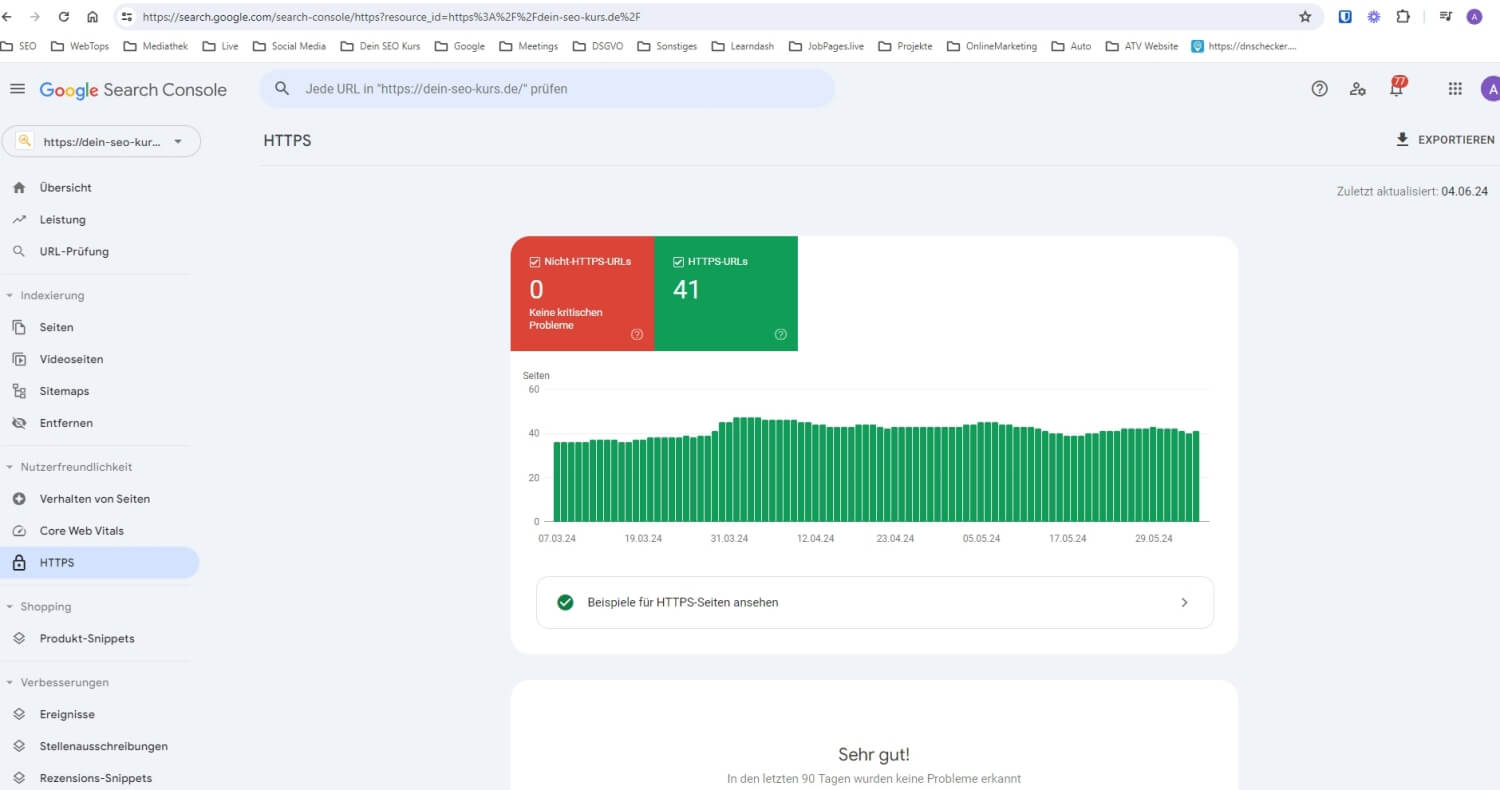The height and width of the screenshot is (790, 1500).
Task: Click the green checkmark icon by Beispiele für HTTPS-Seiten
Action: point(565,602)
